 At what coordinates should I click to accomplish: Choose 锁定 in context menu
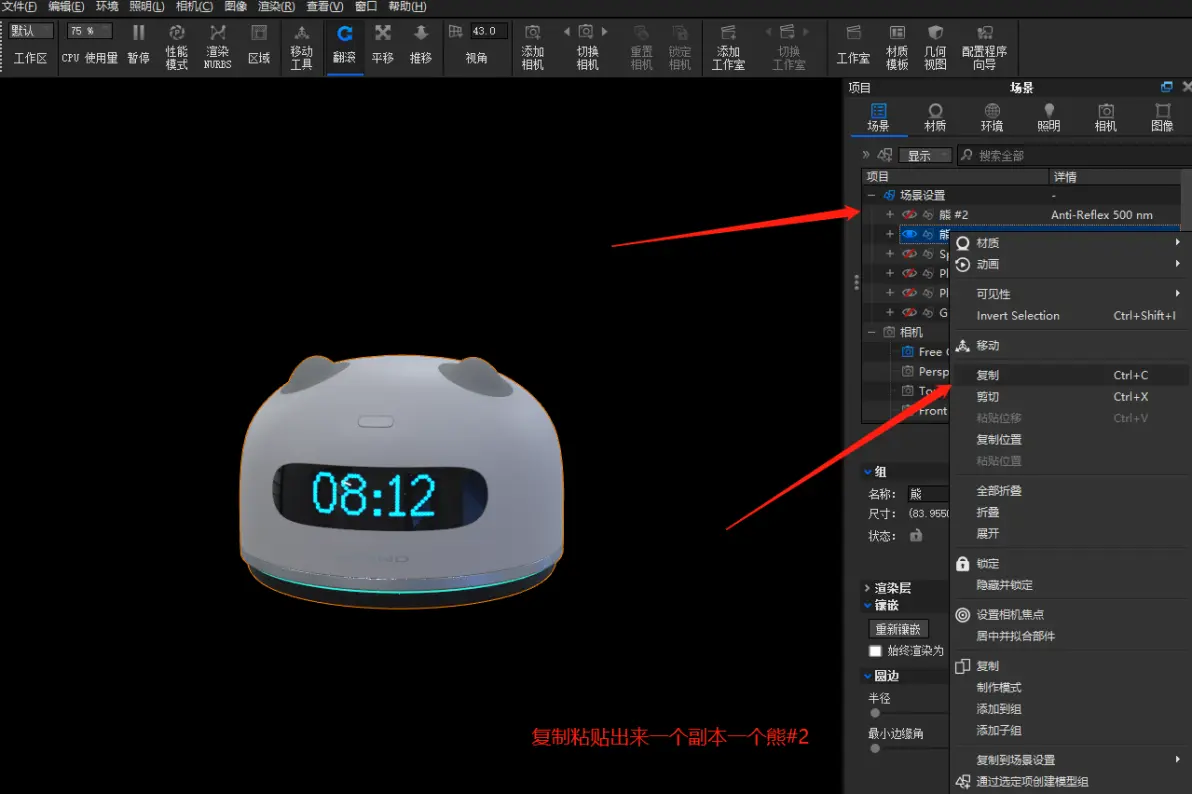coord(1069,564)
